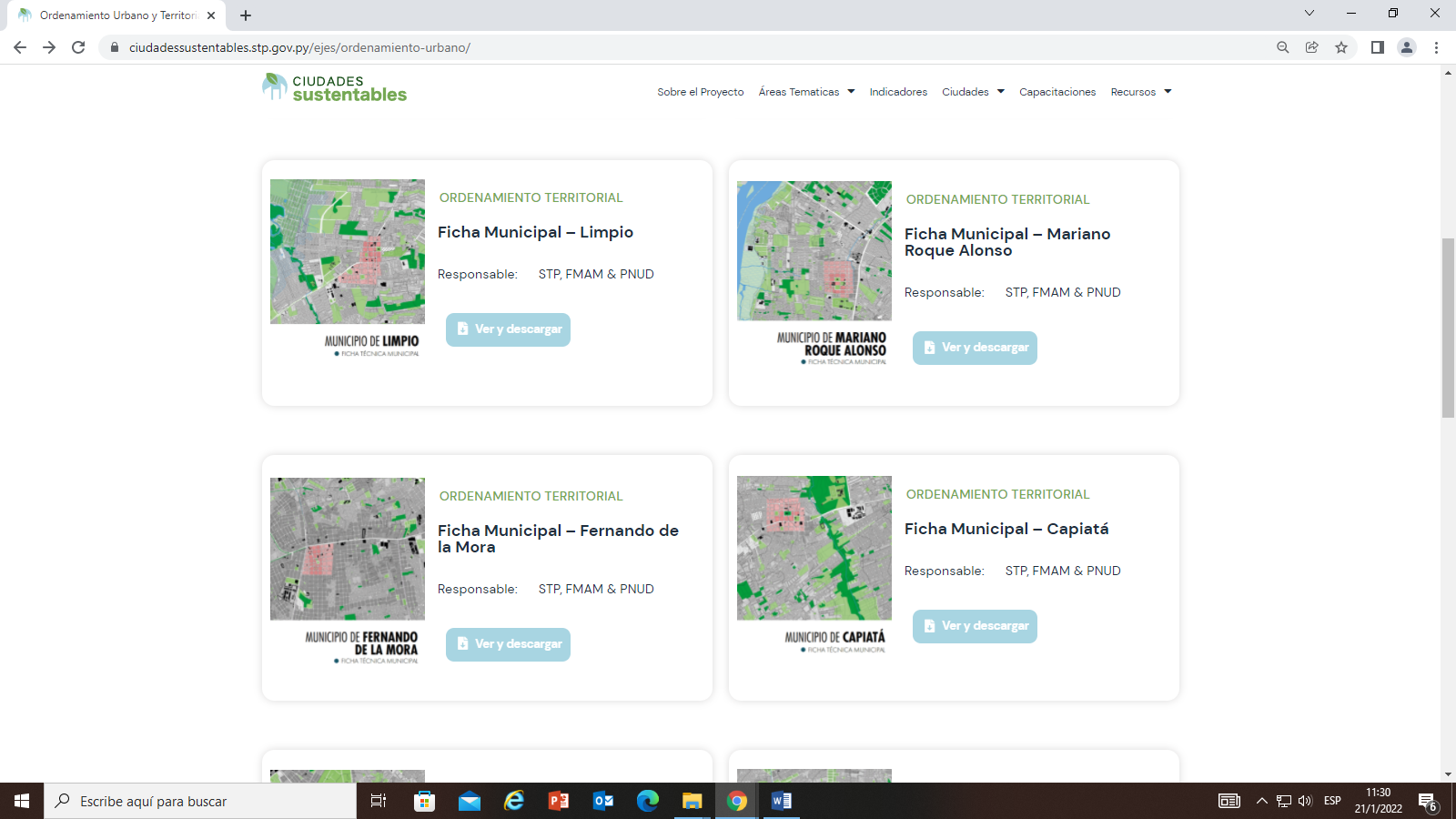
Task: Open the browser zoom magnifier icon
Action: click(x=1282, y=47)
